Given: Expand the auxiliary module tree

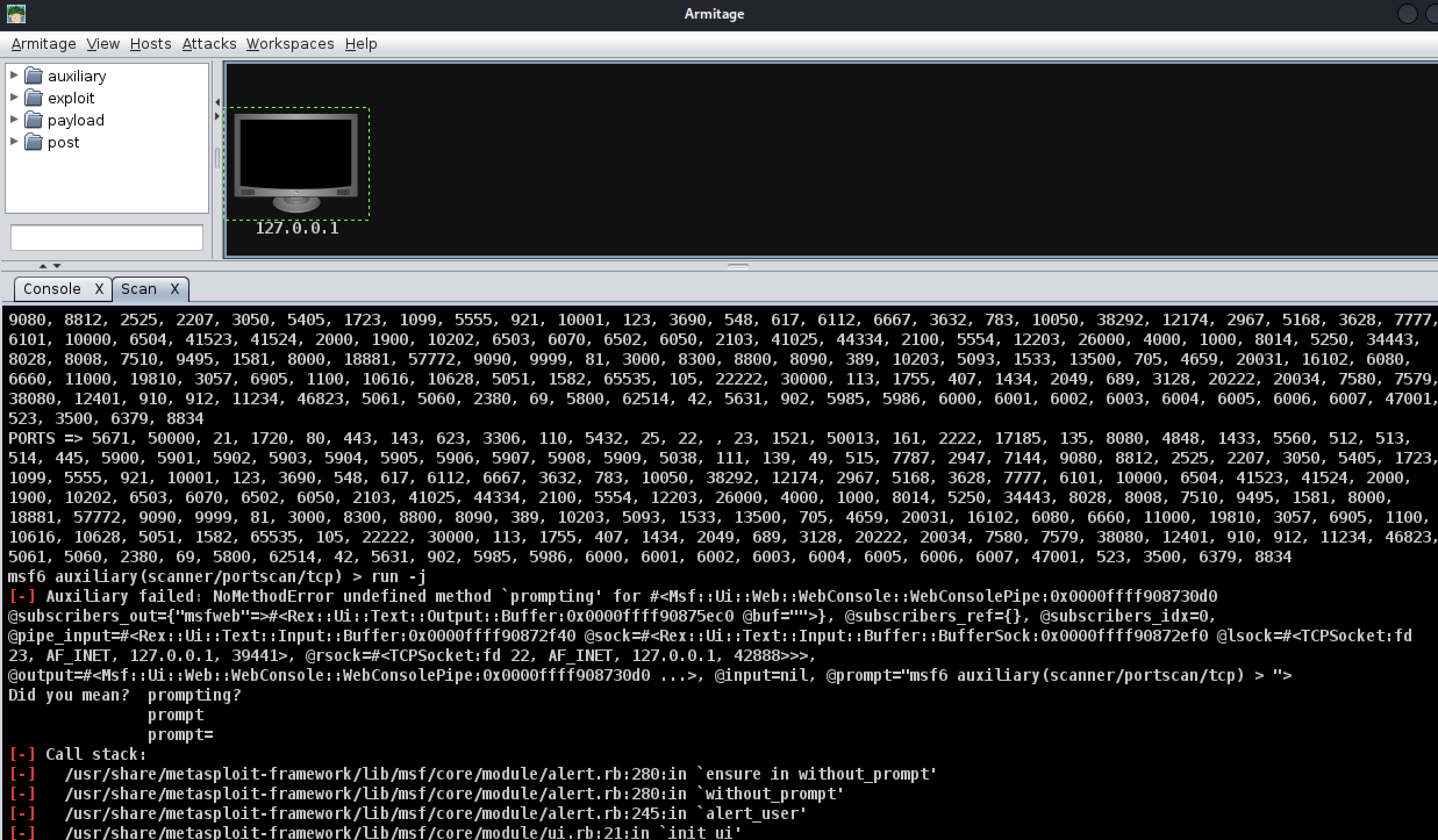Looking at the screenshot, I should pos(15,76).
